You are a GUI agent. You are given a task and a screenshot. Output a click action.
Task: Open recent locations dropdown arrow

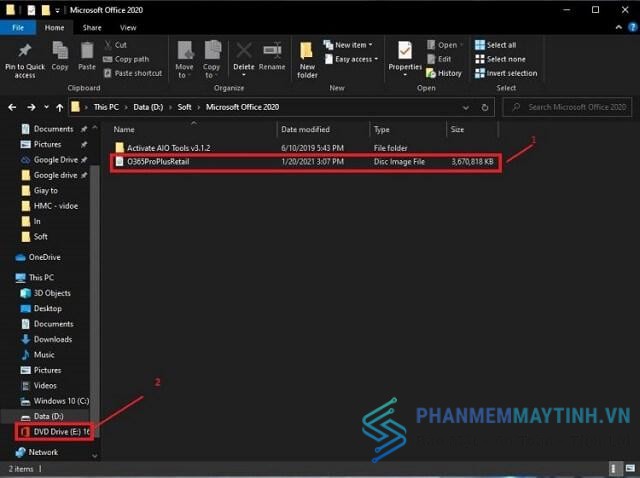(47, 107)
